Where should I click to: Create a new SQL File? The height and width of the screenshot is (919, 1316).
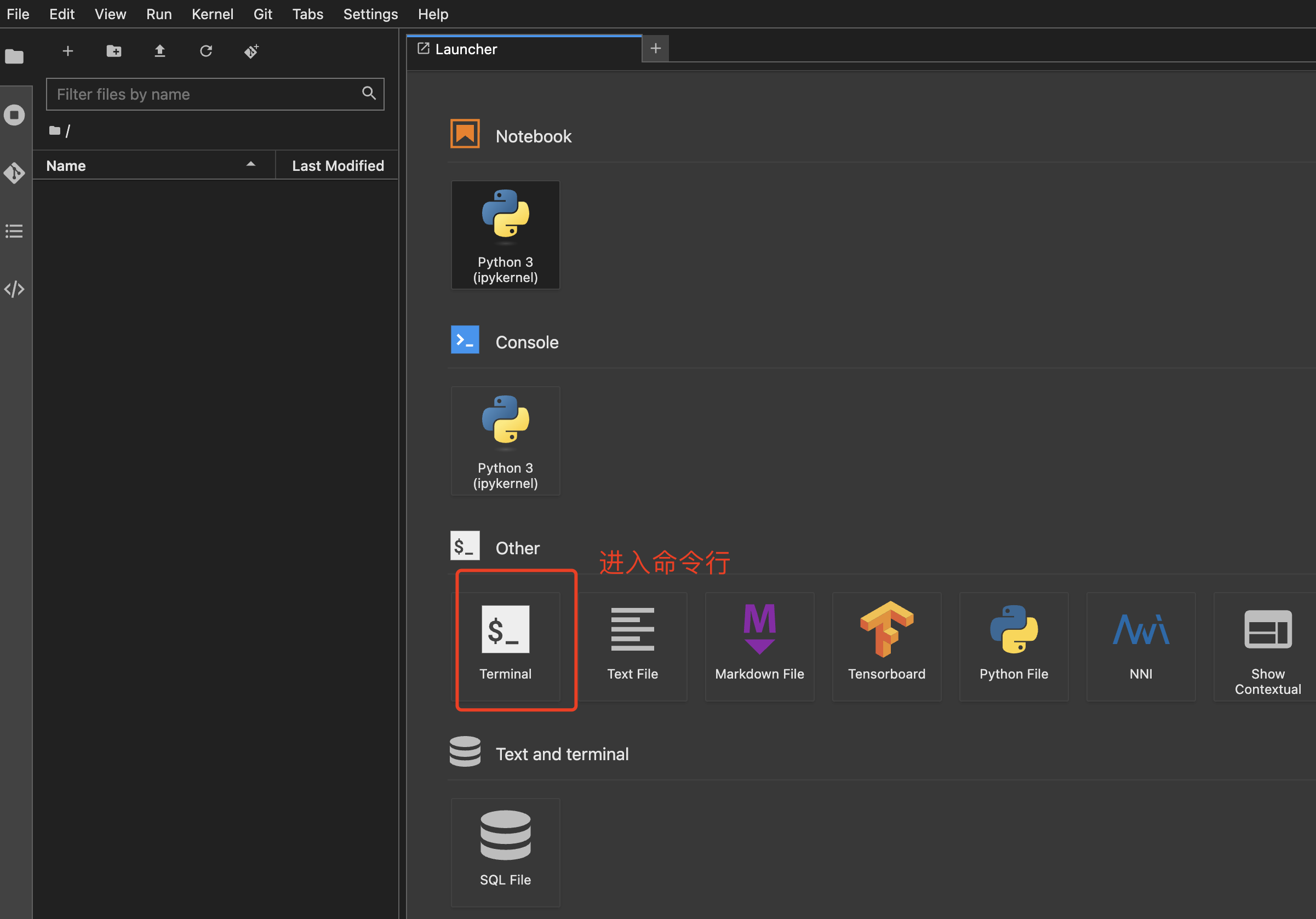(505, 852)
